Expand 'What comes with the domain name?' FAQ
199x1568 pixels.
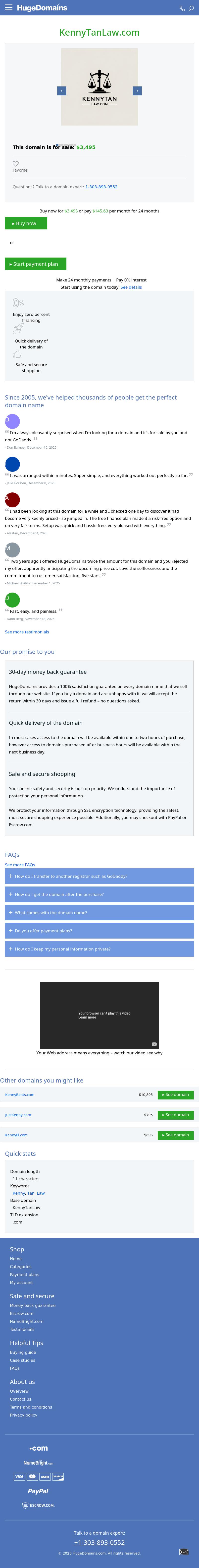(x=99, y=912)
